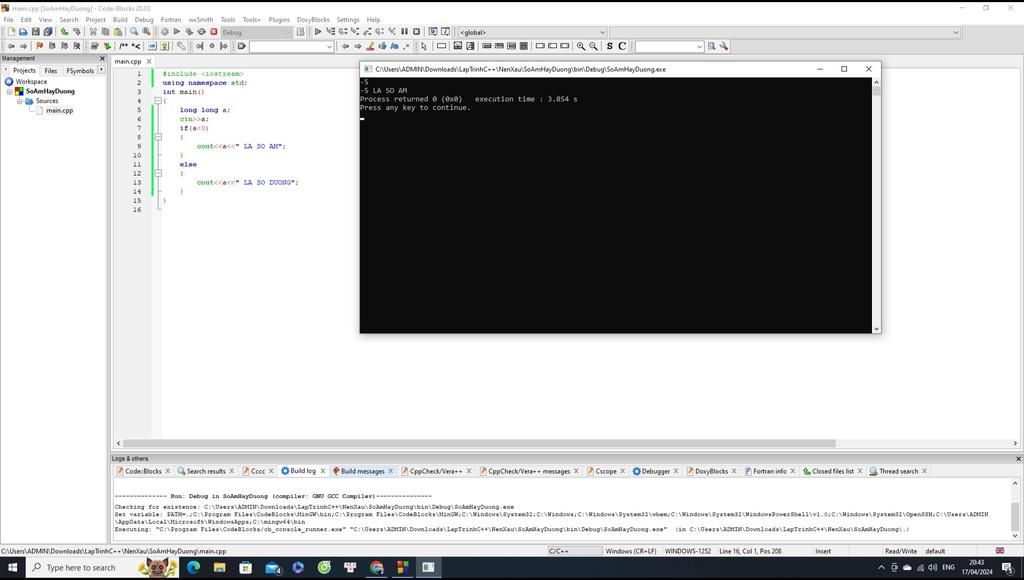This screenshot has height=580, width=1024.
Task: Open the Find magnifier icon
Action: 134,31
